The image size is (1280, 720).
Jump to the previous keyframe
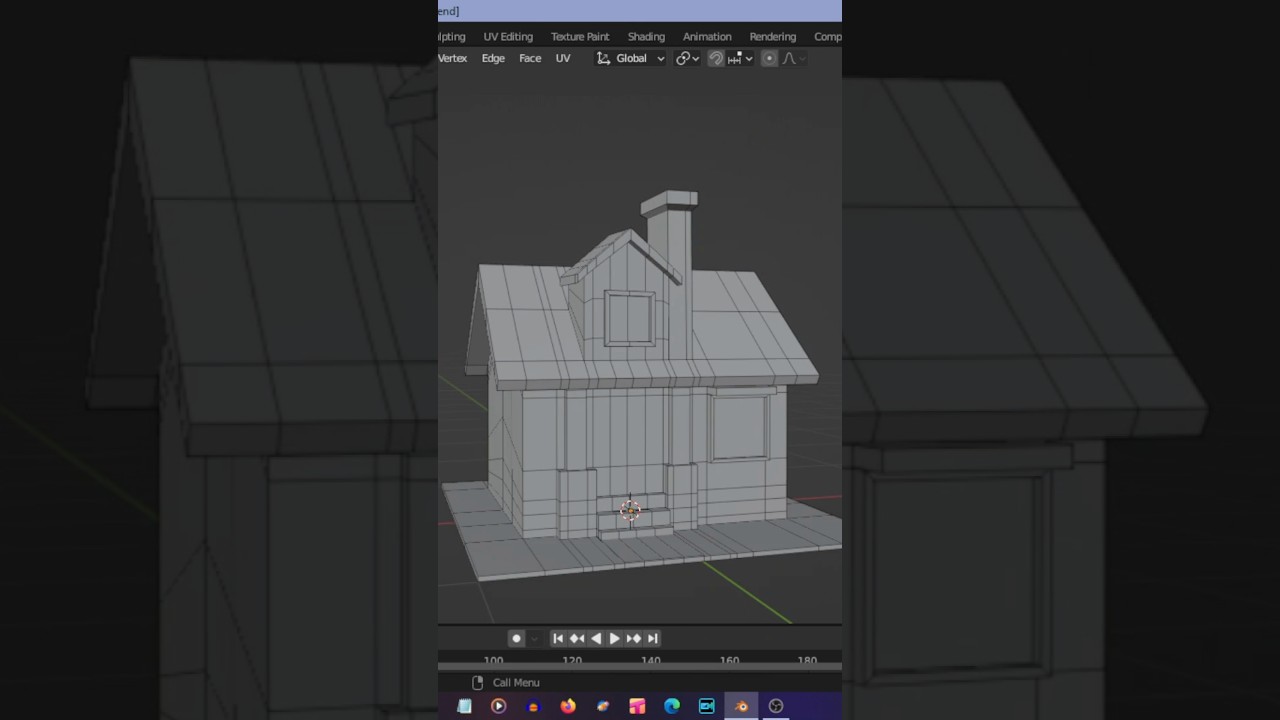point(577,638)
